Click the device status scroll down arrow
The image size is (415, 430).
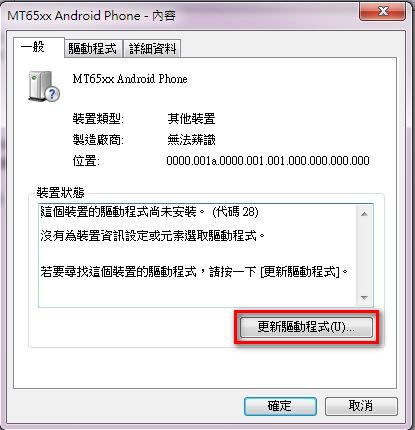click(364, 297)
